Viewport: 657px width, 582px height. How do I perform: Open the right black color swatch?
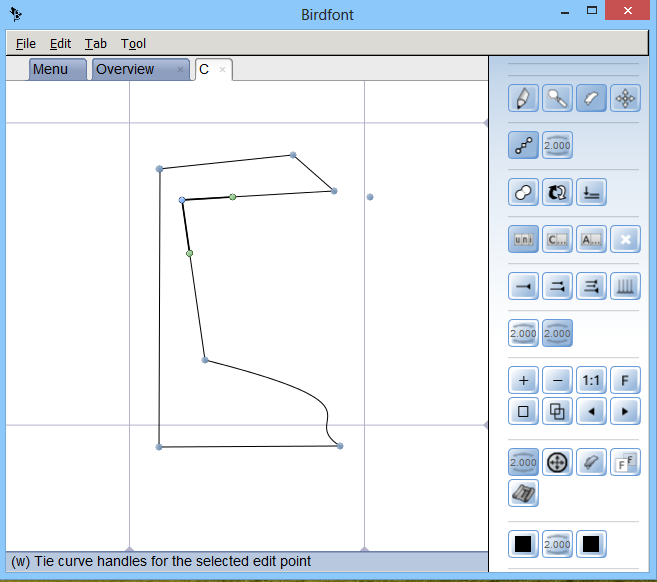[x=591, y=544]
